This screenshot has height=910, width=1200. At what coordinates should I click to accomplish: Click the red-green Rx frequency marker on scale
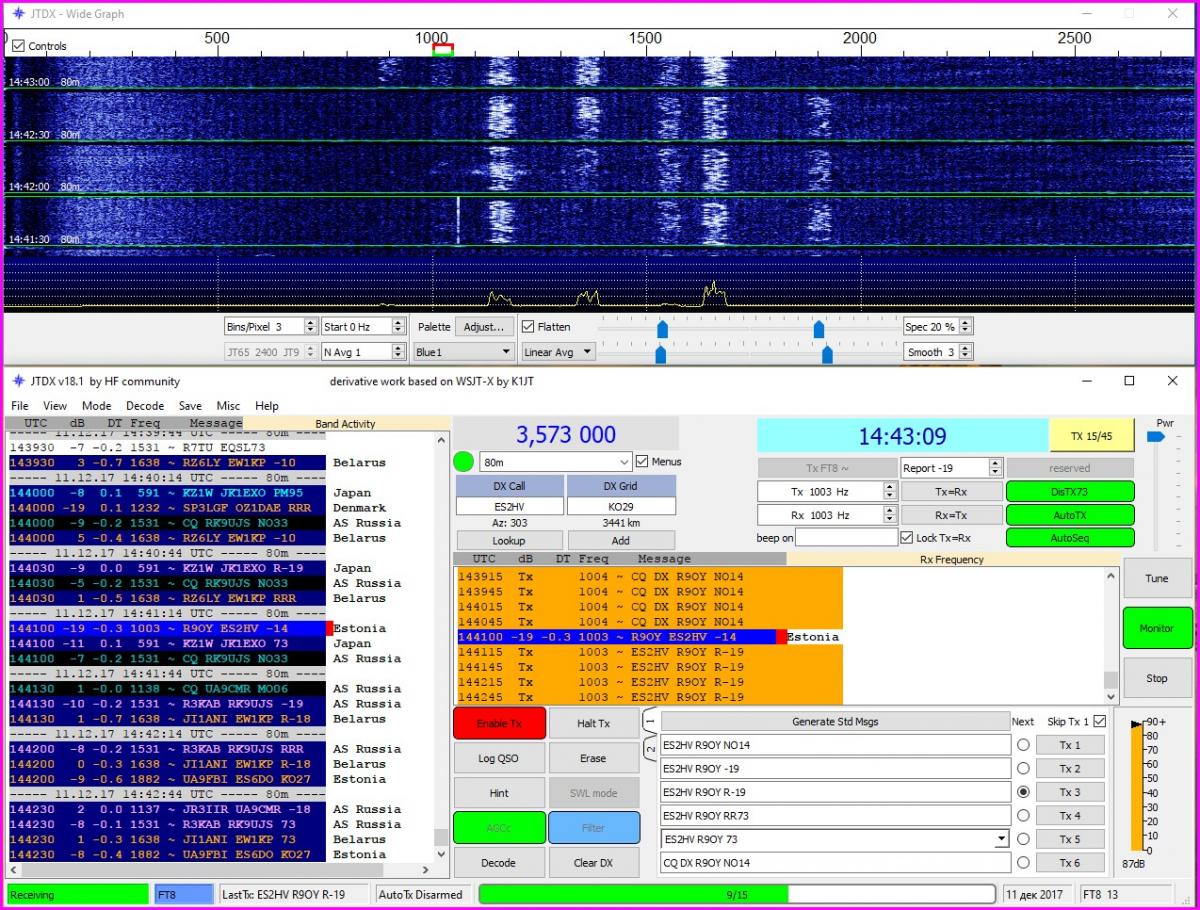tap(443, 49)
